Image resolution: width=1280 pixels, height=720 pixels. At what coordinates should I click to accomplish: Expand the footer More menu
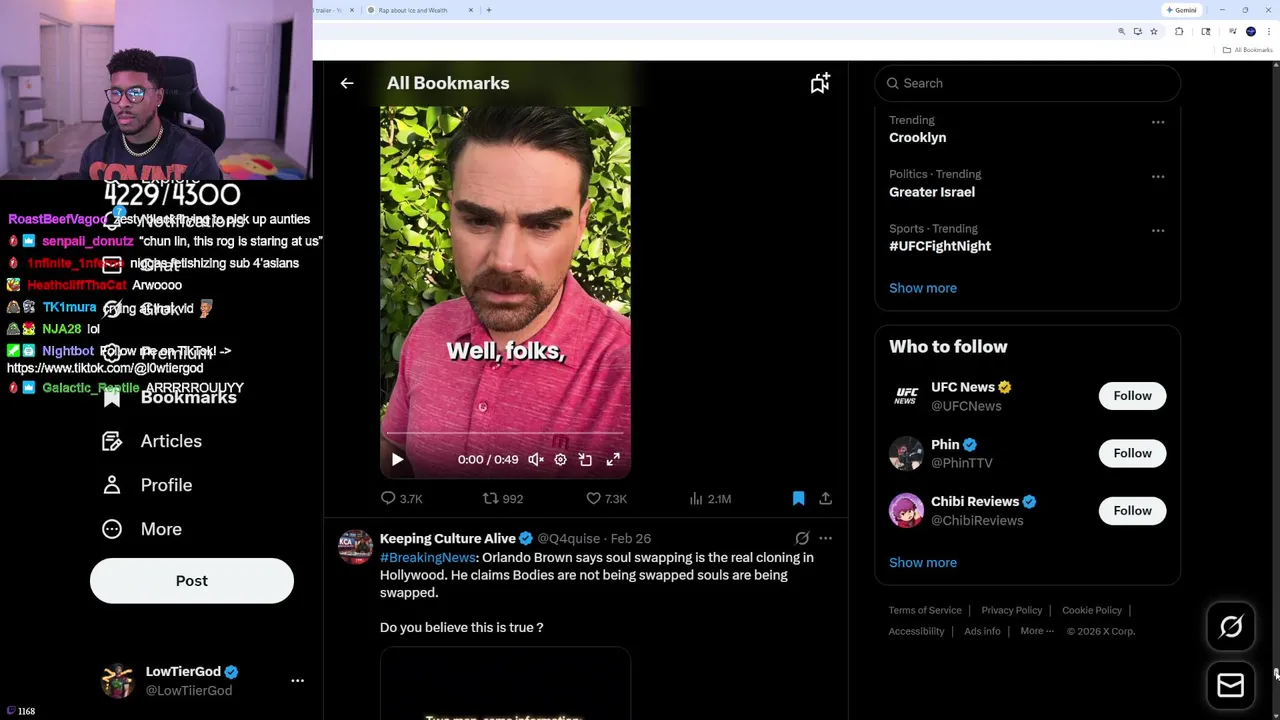(1037, 631)
